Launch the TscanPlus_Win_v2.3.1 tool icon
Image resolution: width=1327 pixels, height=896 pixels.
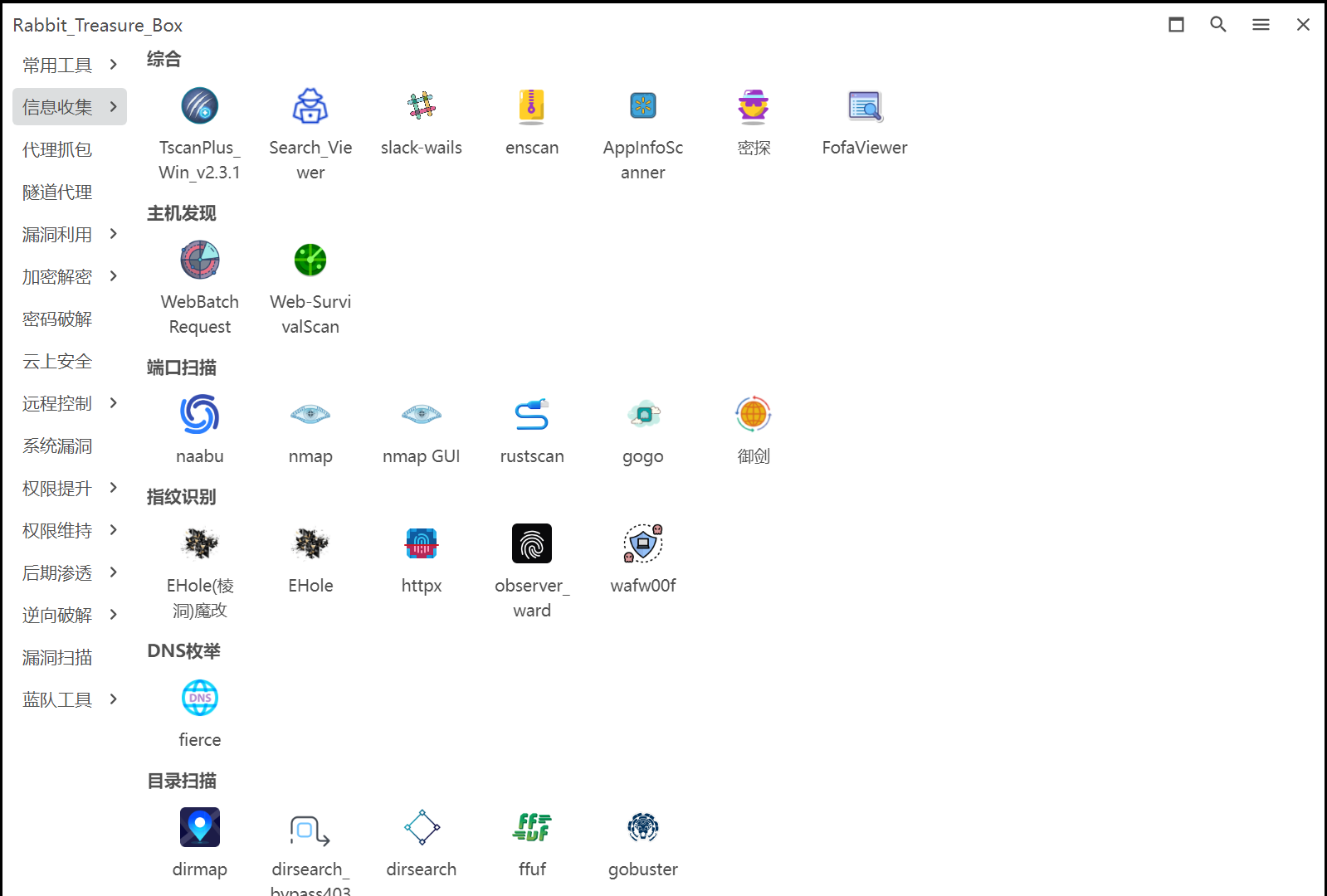click(x=200, y=106)
